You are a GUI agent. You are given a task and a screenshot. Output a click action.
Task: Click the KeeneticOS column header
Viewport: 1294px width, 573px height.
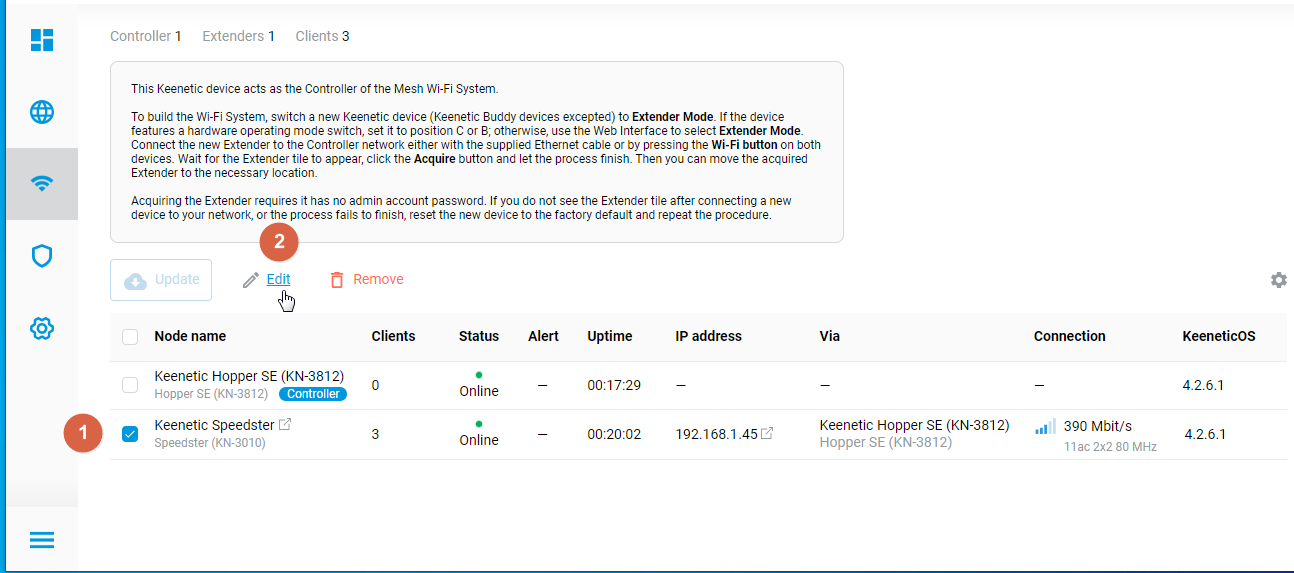[x=1218, y=336]
